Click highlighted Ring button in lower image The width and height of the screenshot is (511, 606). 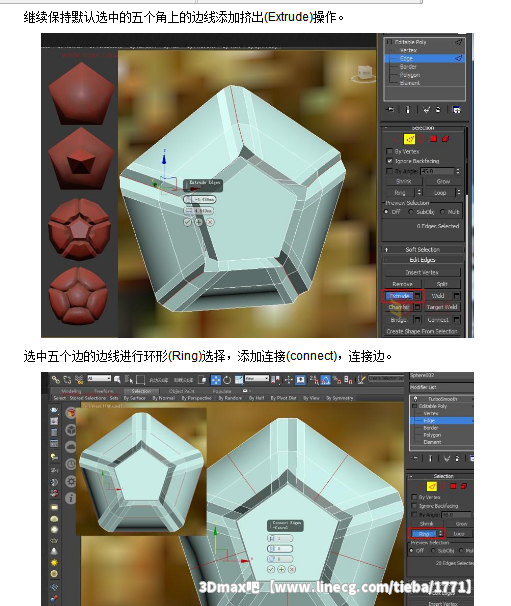click(424, 534)
